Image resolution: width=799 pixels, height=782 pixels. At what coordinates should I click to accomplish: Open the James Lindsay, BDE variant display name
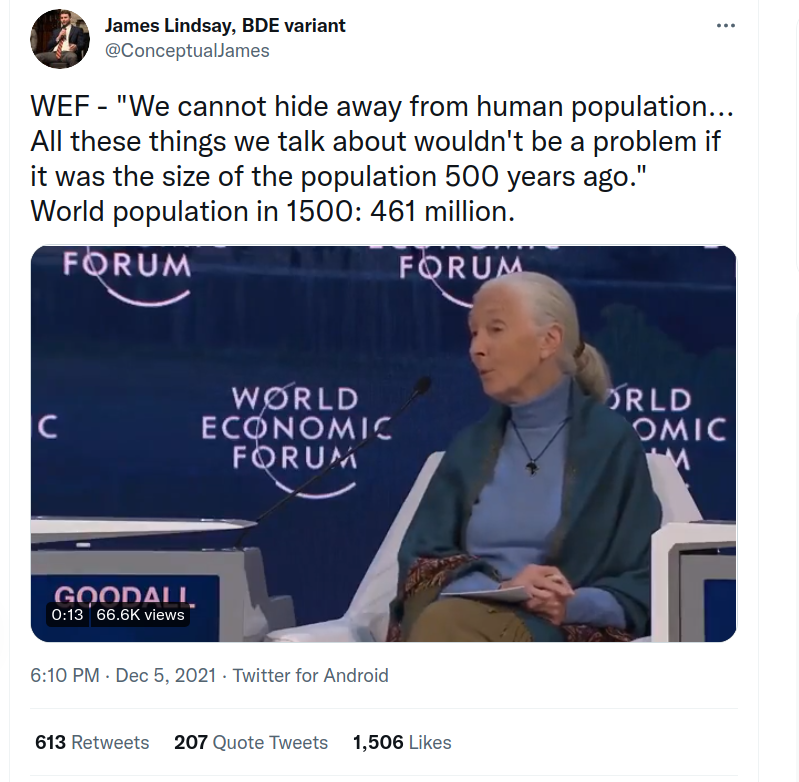click(225, 25)
